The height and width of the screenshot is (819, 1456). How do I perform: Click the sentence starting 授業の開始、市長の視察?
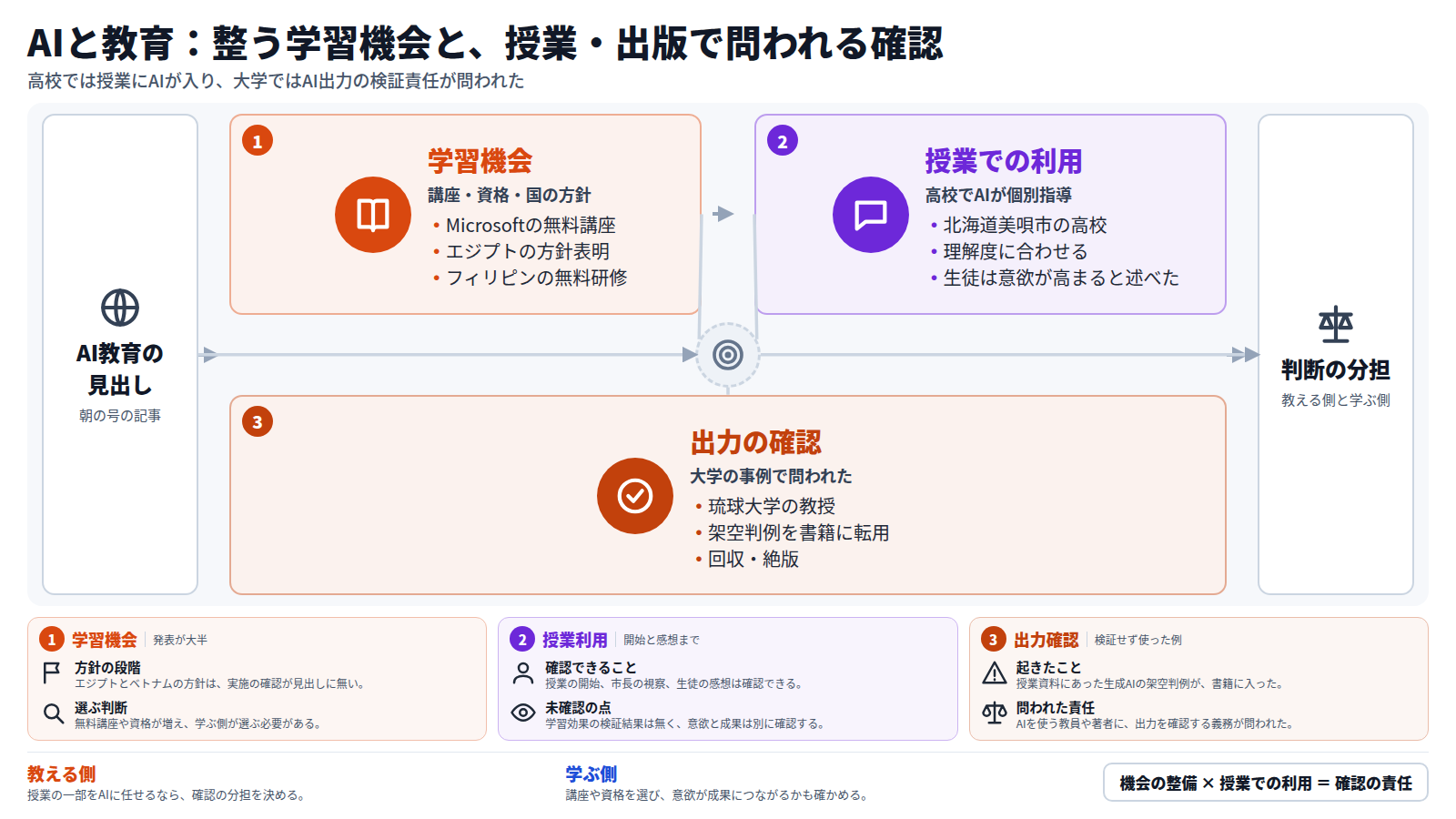[675, 683]
